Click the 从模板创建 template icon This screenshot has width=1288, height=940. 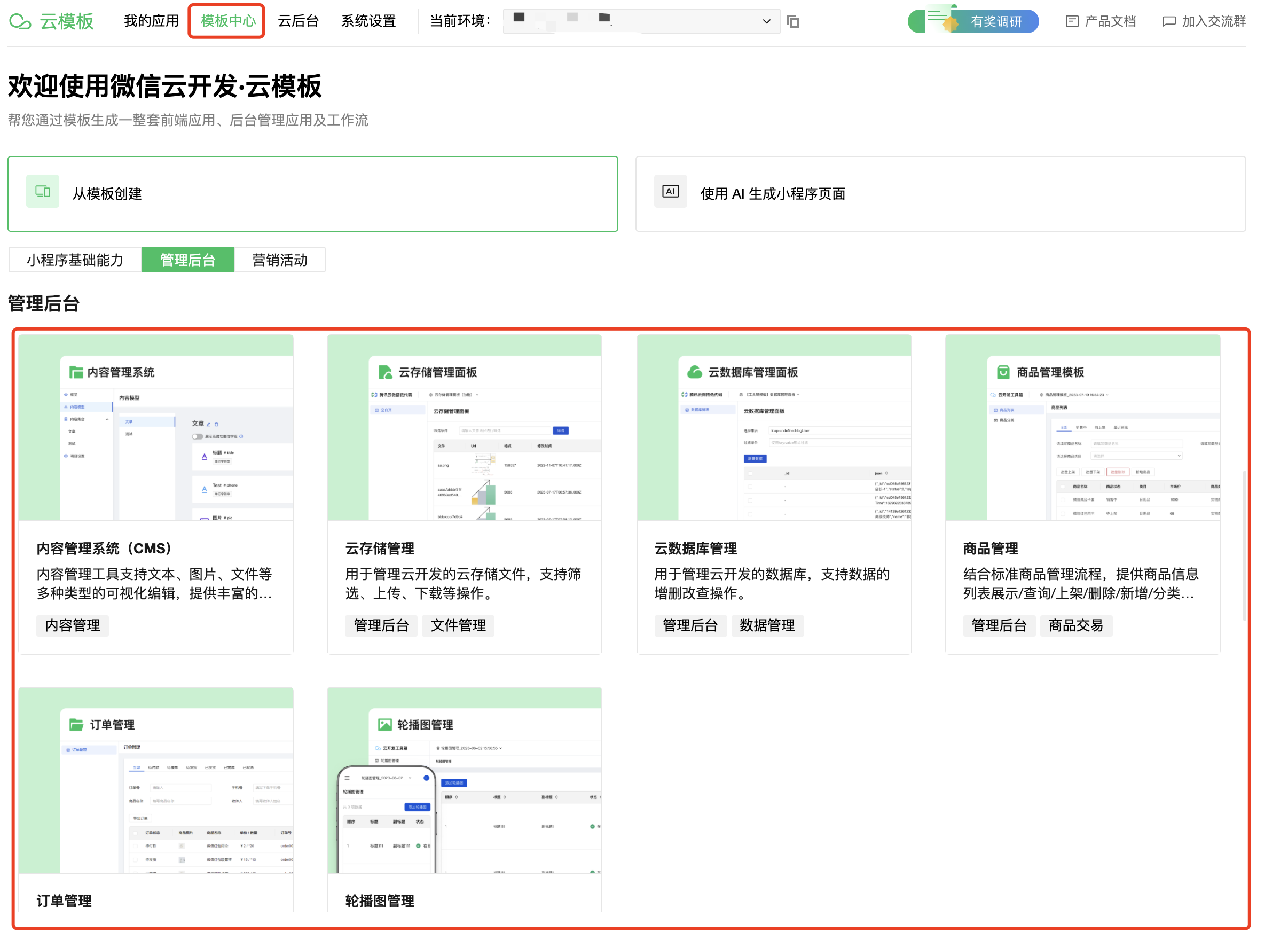(x=43, y=192)
